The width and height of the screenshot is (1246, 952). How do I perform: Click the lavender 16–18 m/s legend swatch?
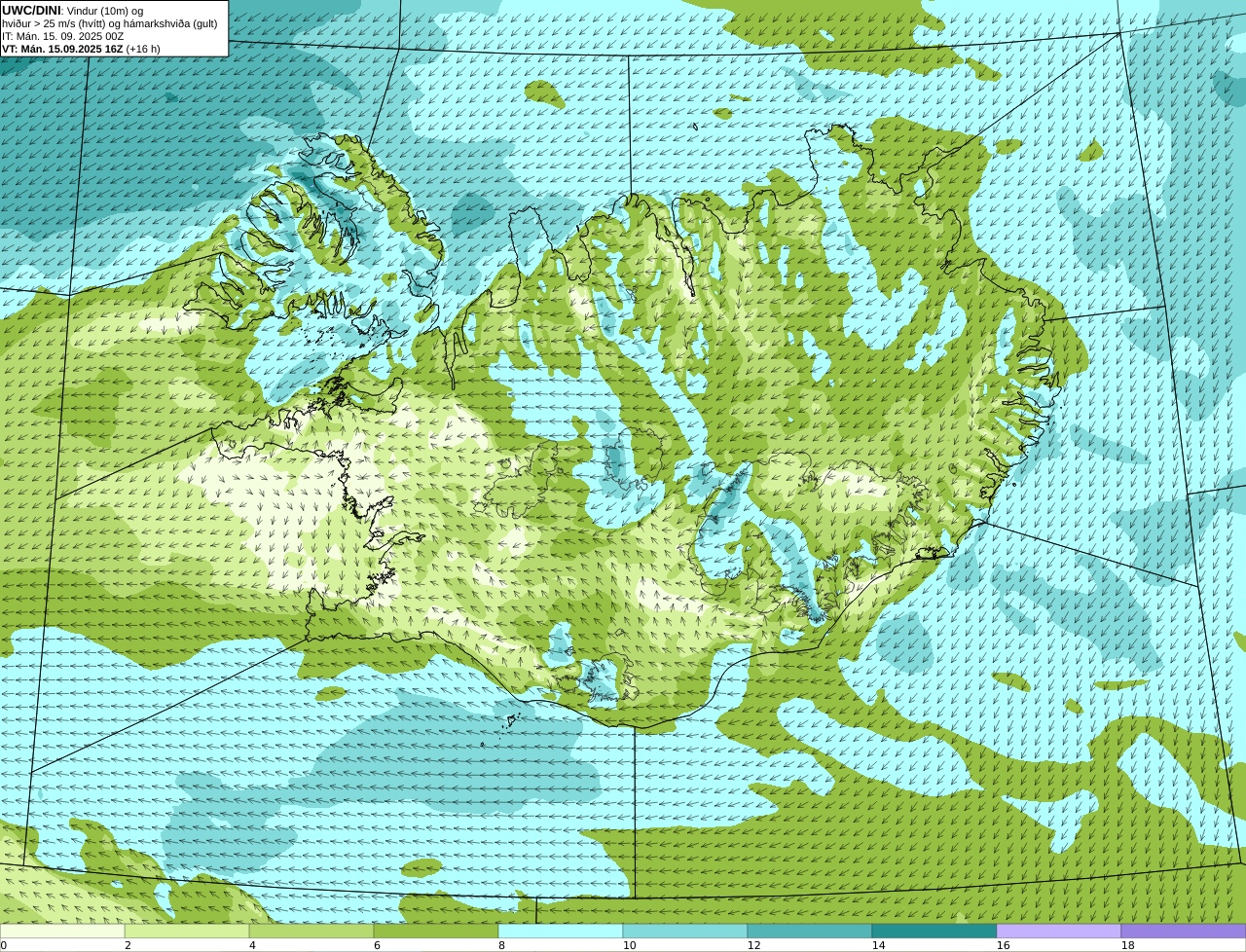[x=1059, y=931]
